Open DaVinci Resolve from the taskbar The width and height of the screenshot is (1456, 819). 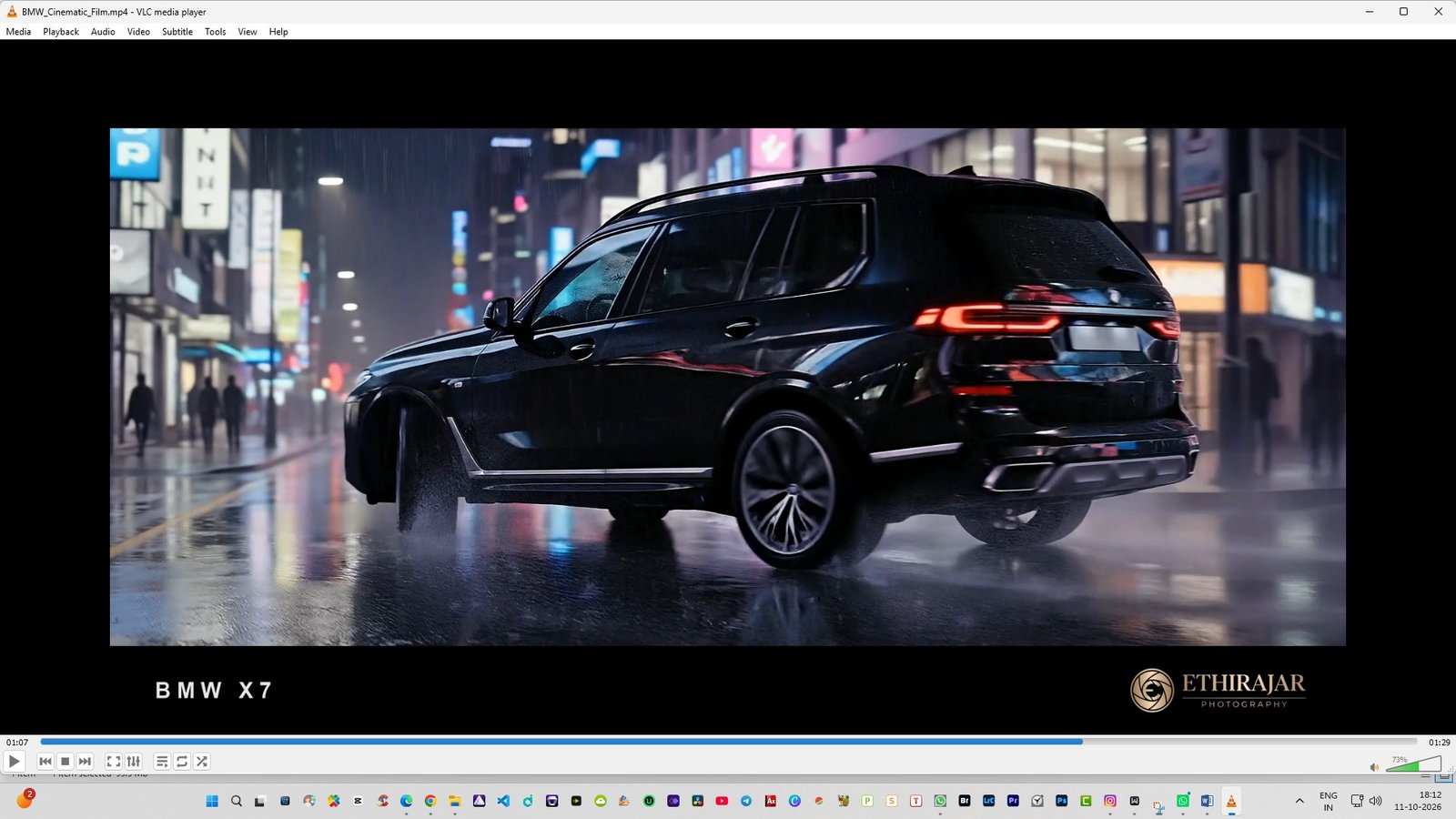(x=697, y=801)
